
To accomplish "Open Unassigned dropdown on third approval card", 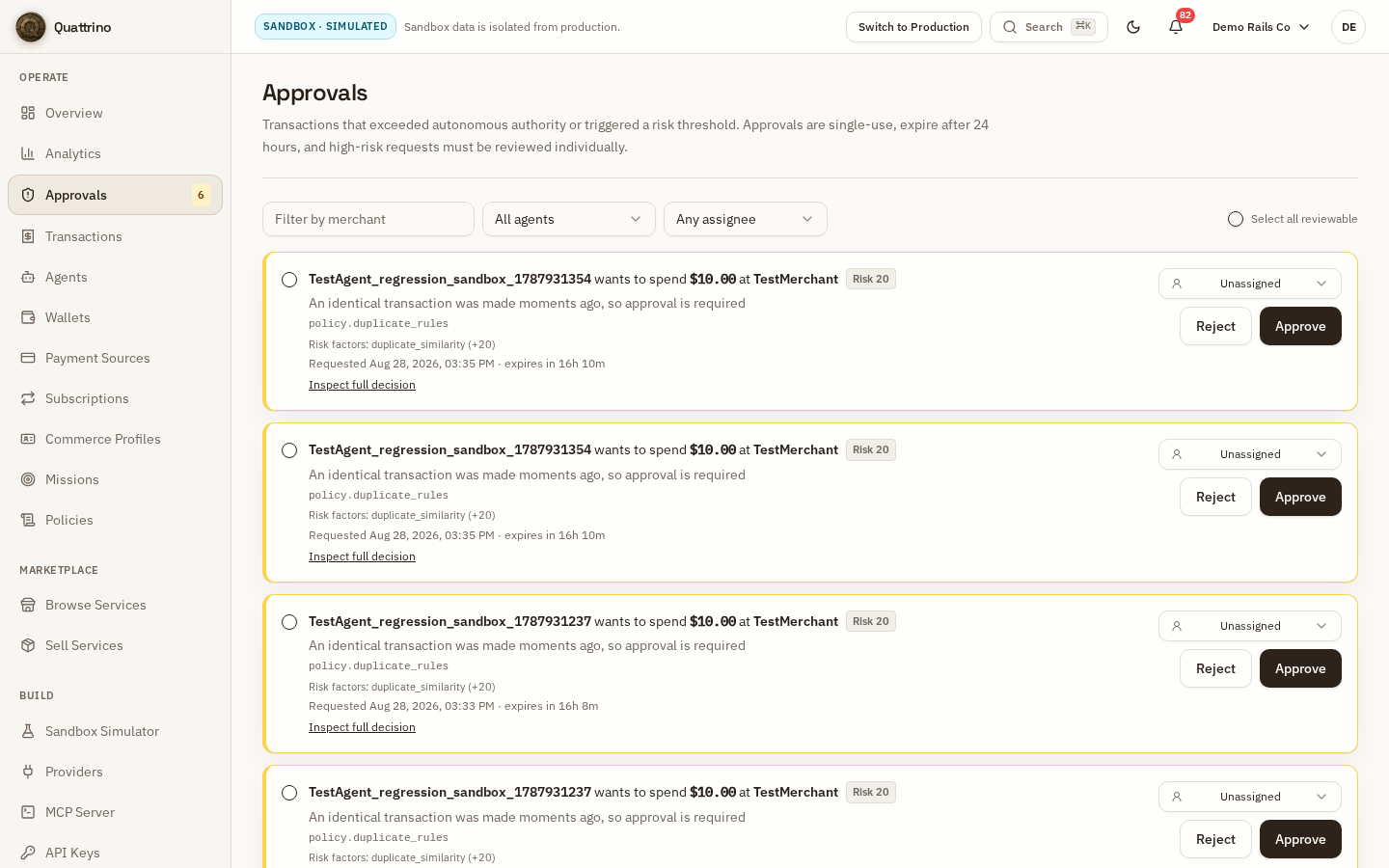I will [1250, 626].
